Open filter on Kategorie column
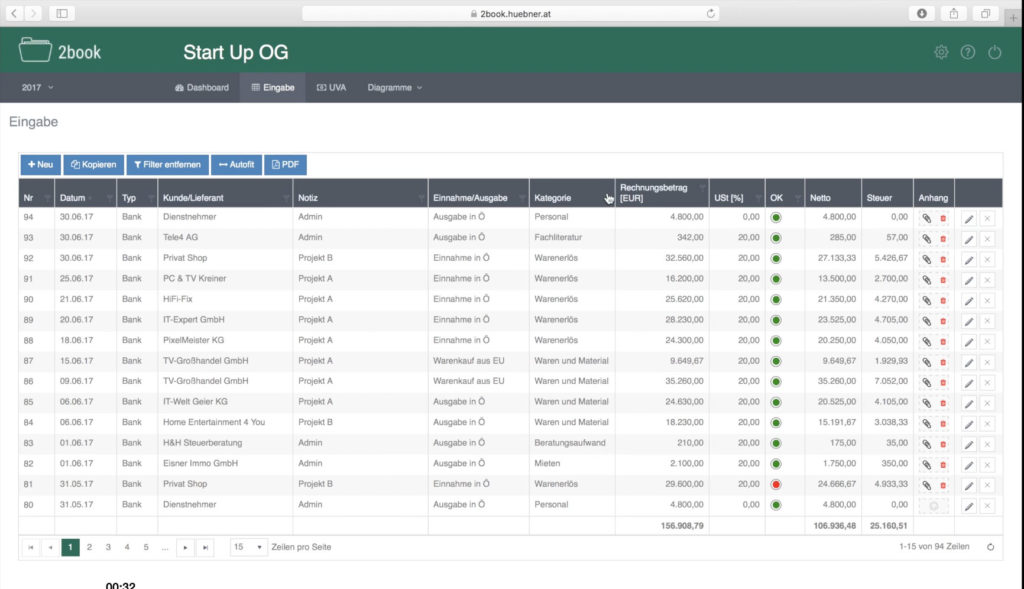Image resolution: width=1024 pixels, height=589 pixels. coord(609,198)
